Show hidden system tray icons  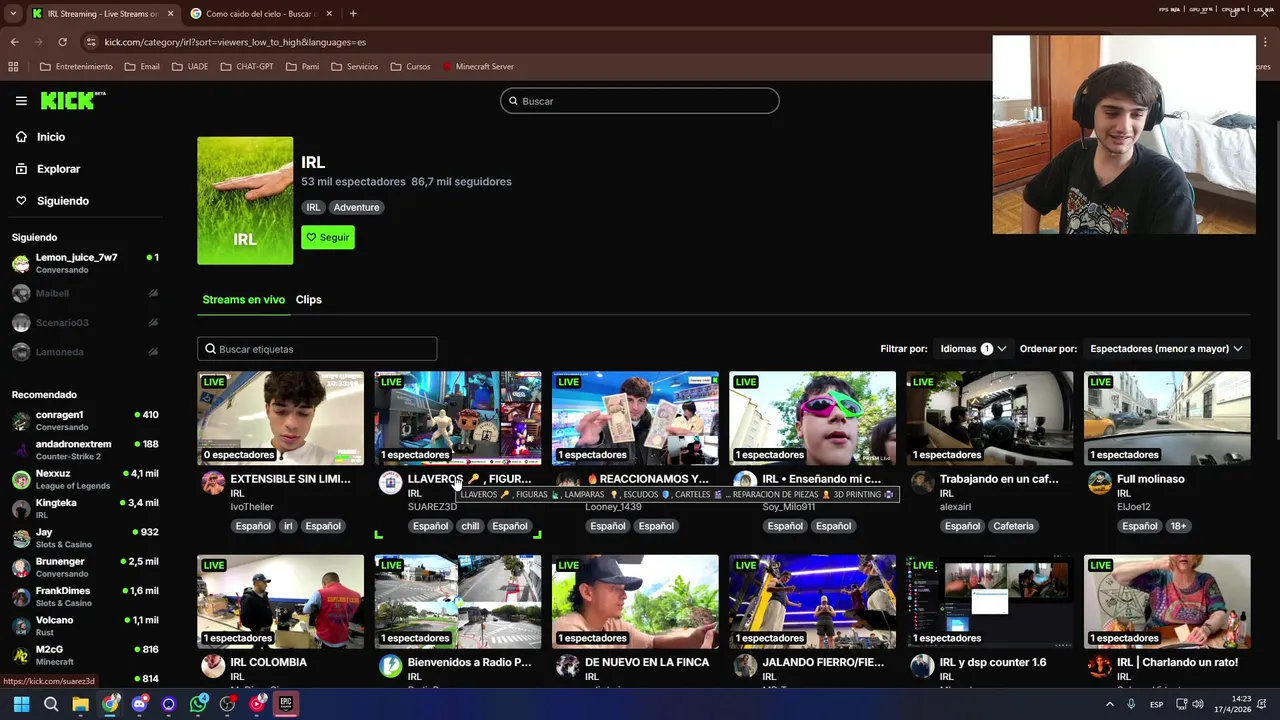(x=1109, y=704)
